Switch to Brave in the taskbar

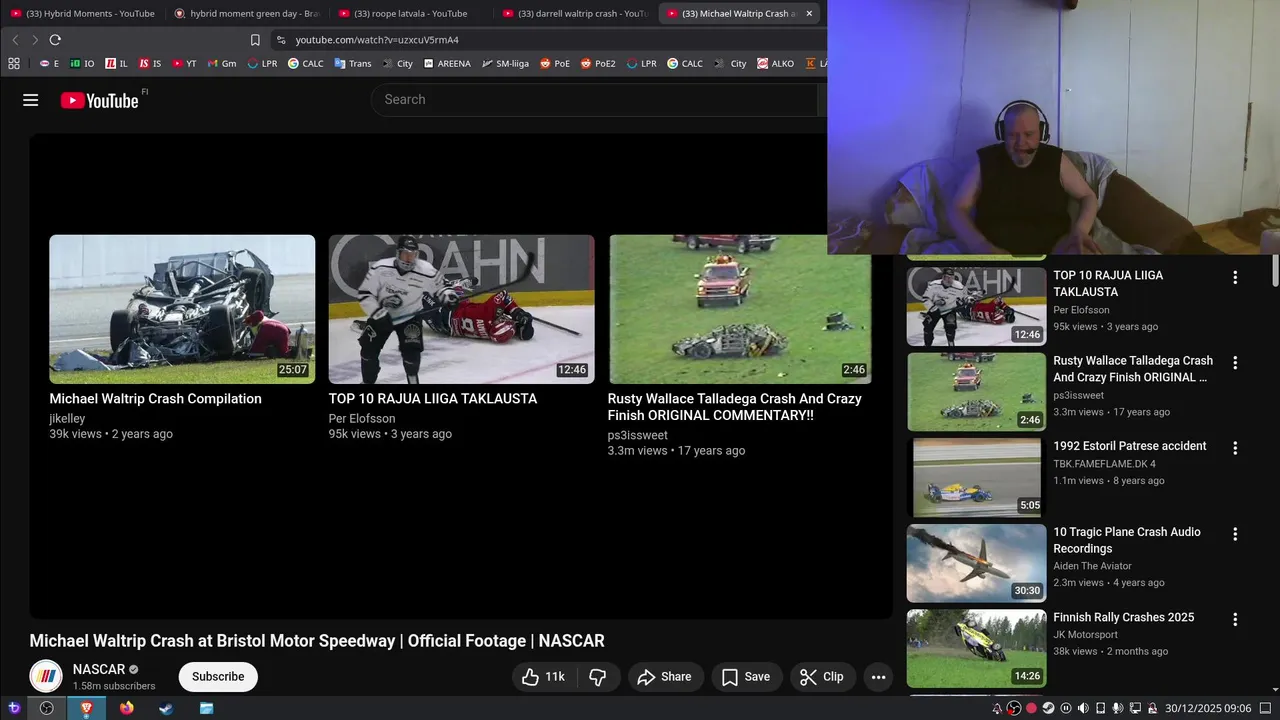point(86,708)
